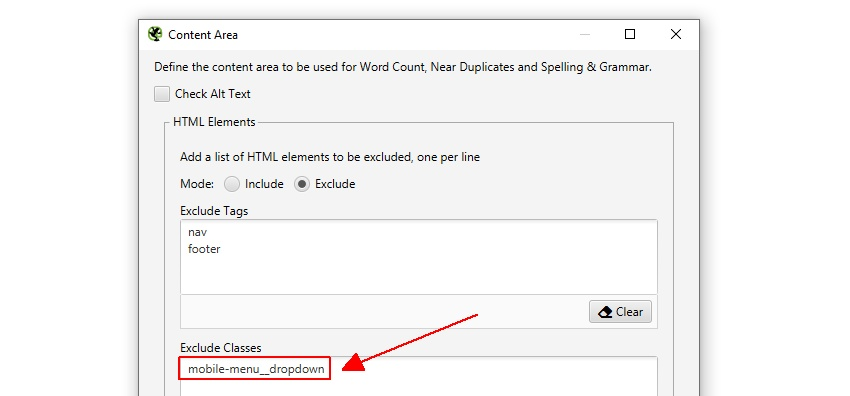Click the Screaming Frog logo in title bar
Image resolution: width=850 pixels, height=396 pixels.
155,34
